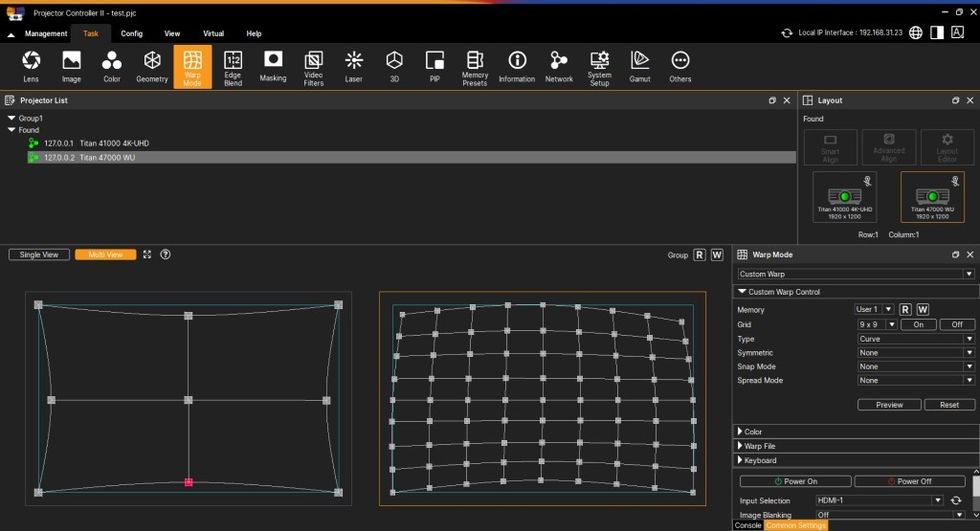Refresh the input selection

(956, 501)
